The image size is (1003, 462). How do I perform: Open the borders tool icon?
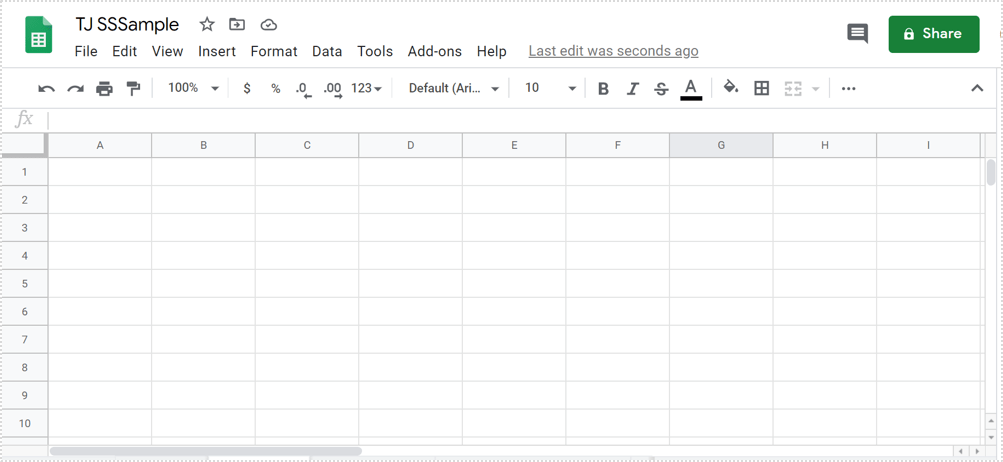tap(761, 88)
